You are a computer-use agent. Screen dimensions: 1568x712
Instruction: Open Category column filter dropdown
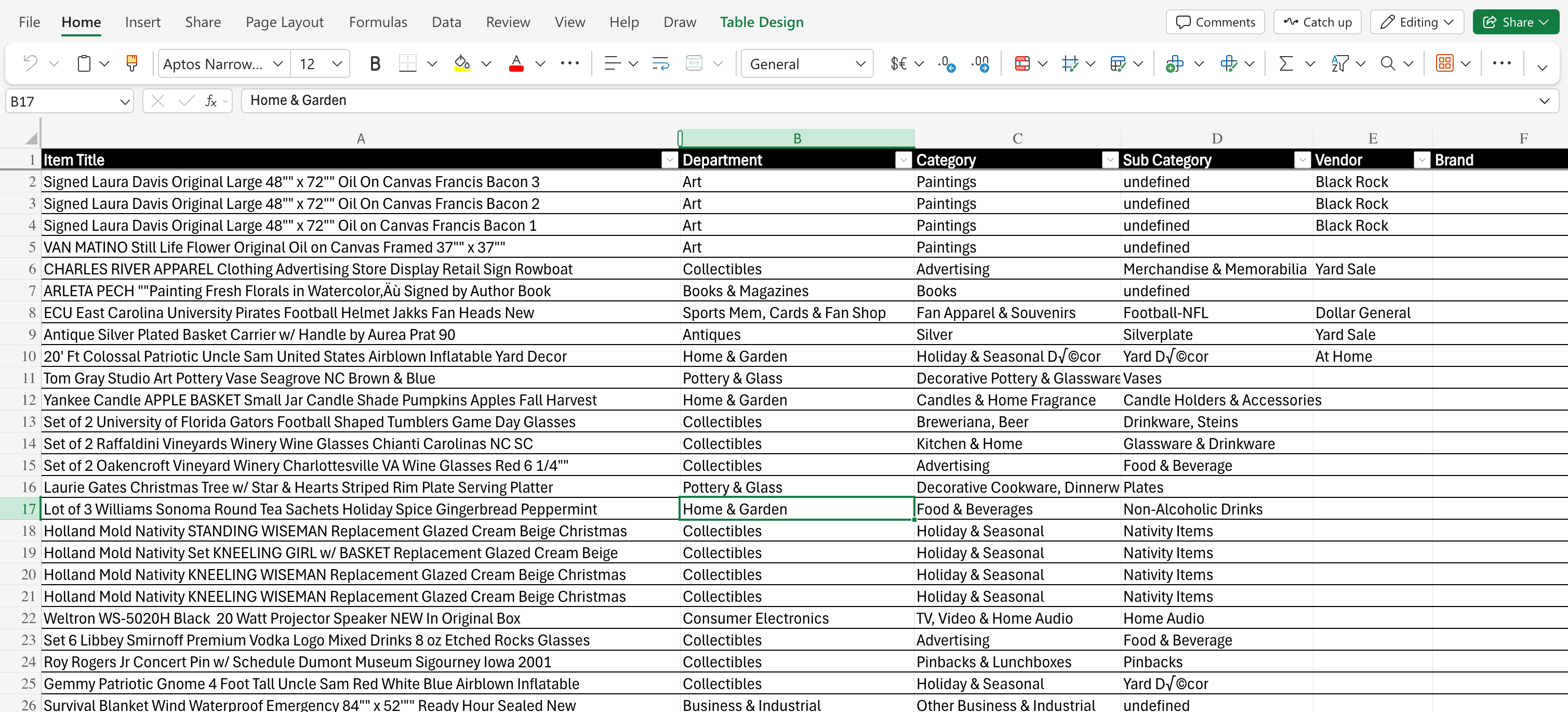point(1110,160)
